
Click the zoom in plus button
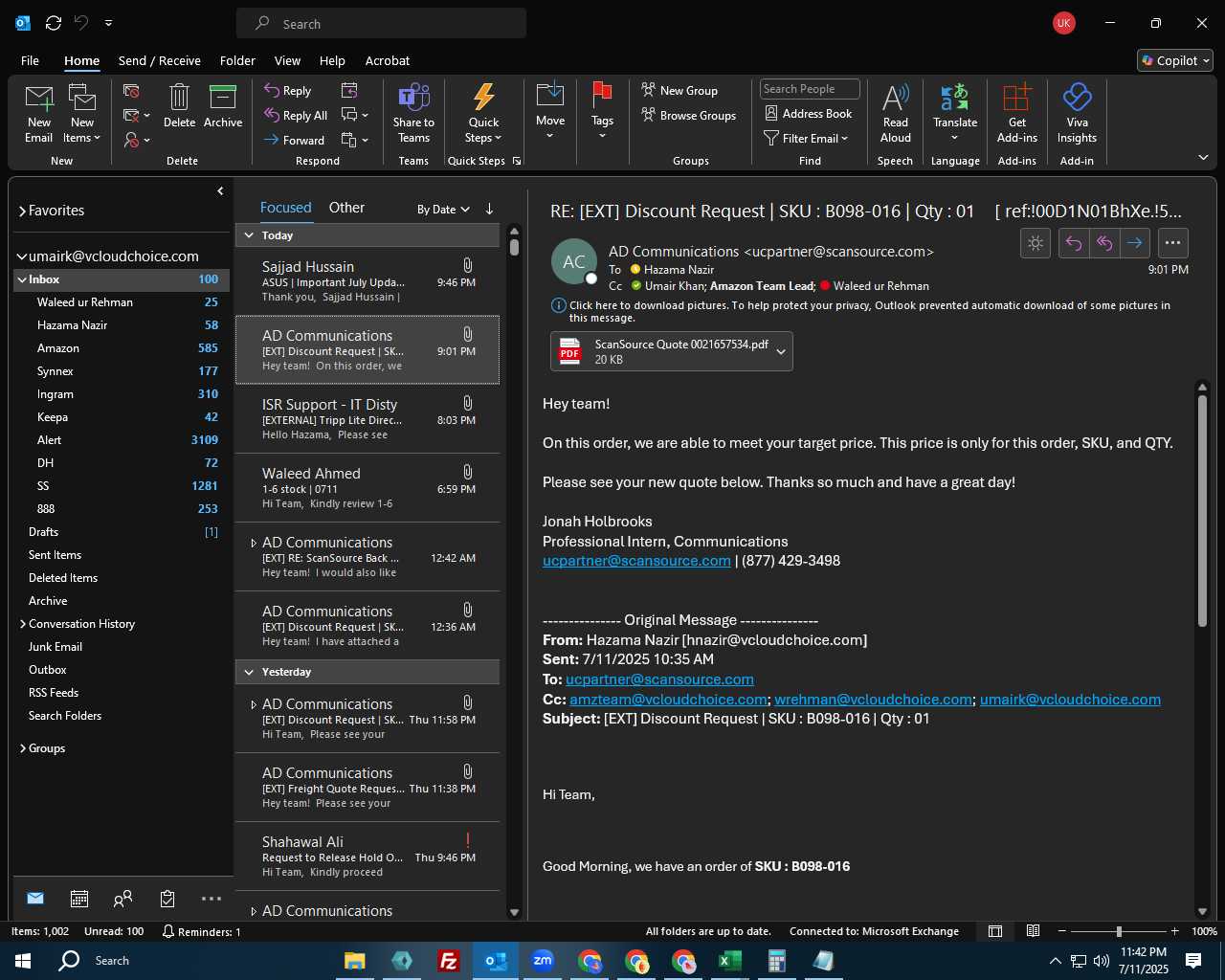1174,931
